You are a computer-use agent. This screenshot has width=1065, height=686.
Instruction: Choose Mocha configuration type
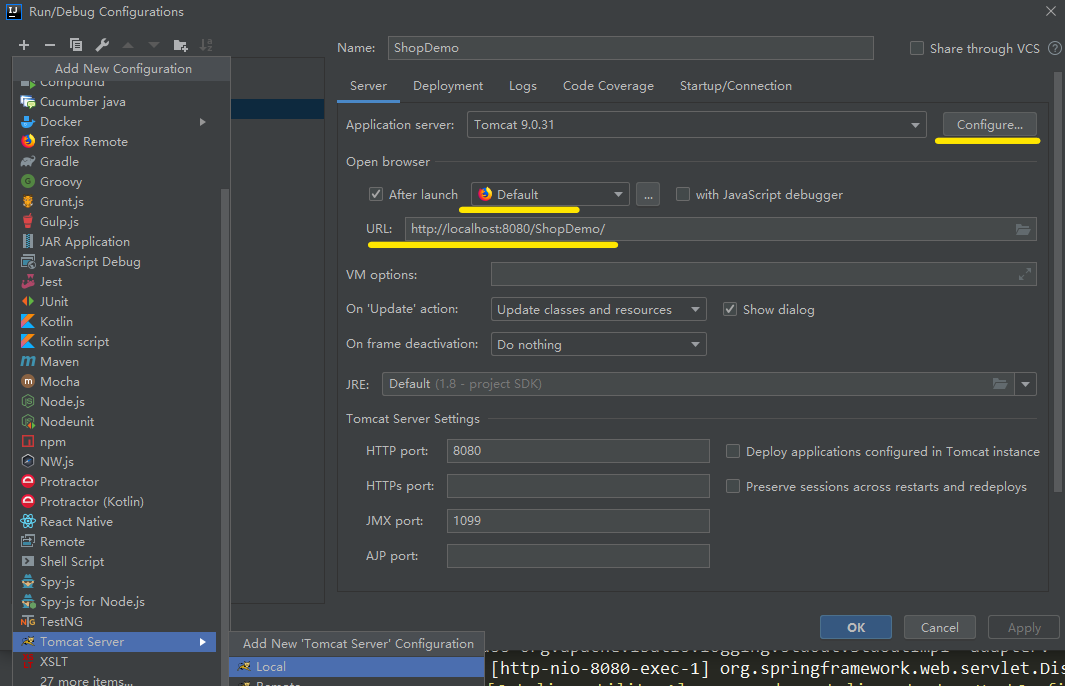115,382
